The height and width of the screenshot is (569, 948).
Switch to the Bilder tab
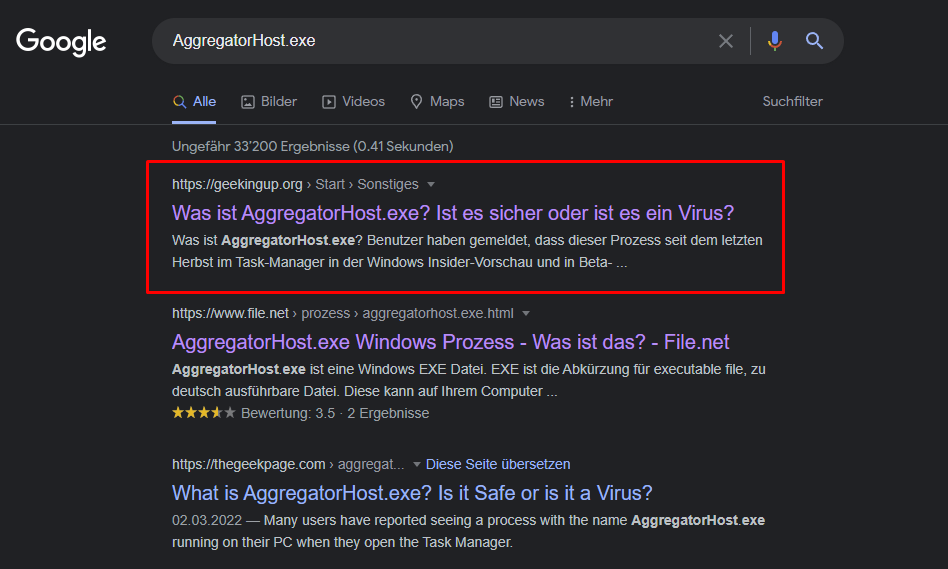(x=269, y=102)
